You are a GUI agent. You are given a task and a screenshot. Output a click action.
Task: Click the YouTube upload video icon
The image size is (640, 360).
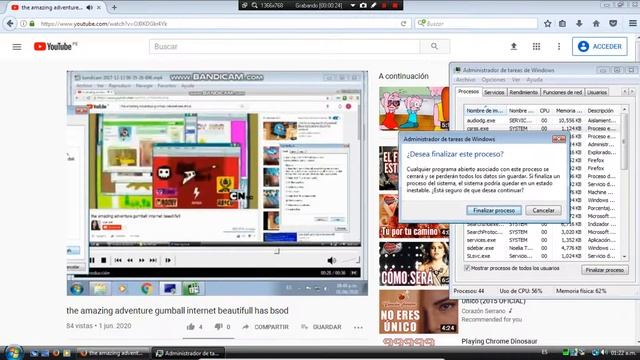(513, 47)
